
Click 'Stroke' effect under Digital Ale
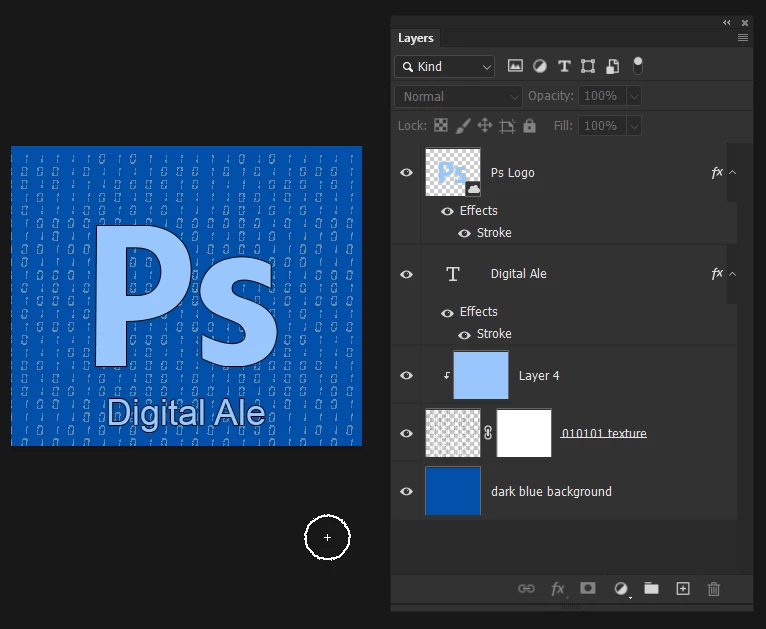494,334
